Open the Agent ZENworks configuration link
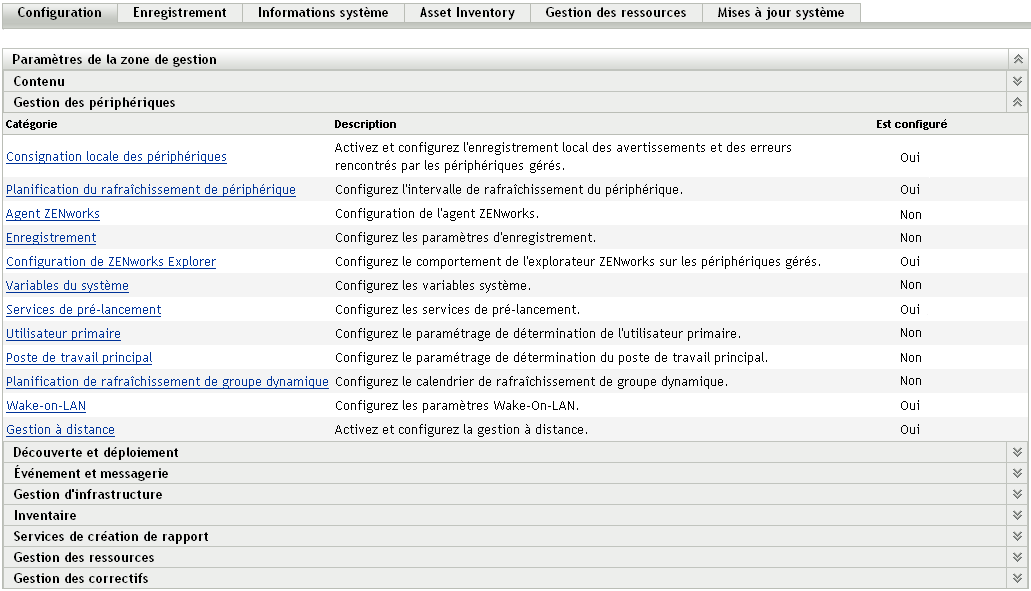Image resolution: width=1031 pixels, height=591 pixels. [53, 214]
